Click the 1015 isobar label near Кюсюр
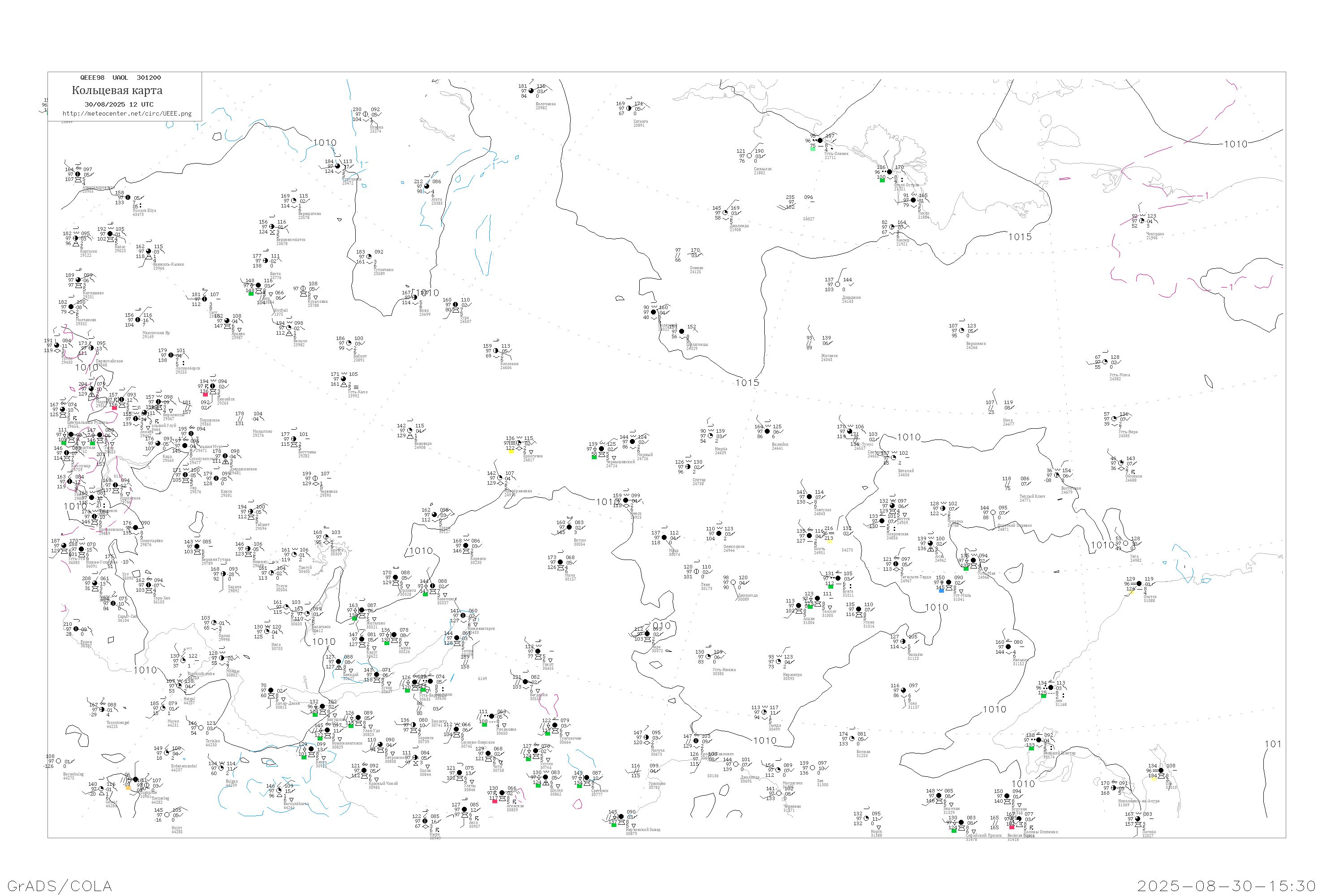The height and width of the screenshot is (896, 1344). 1020,237
